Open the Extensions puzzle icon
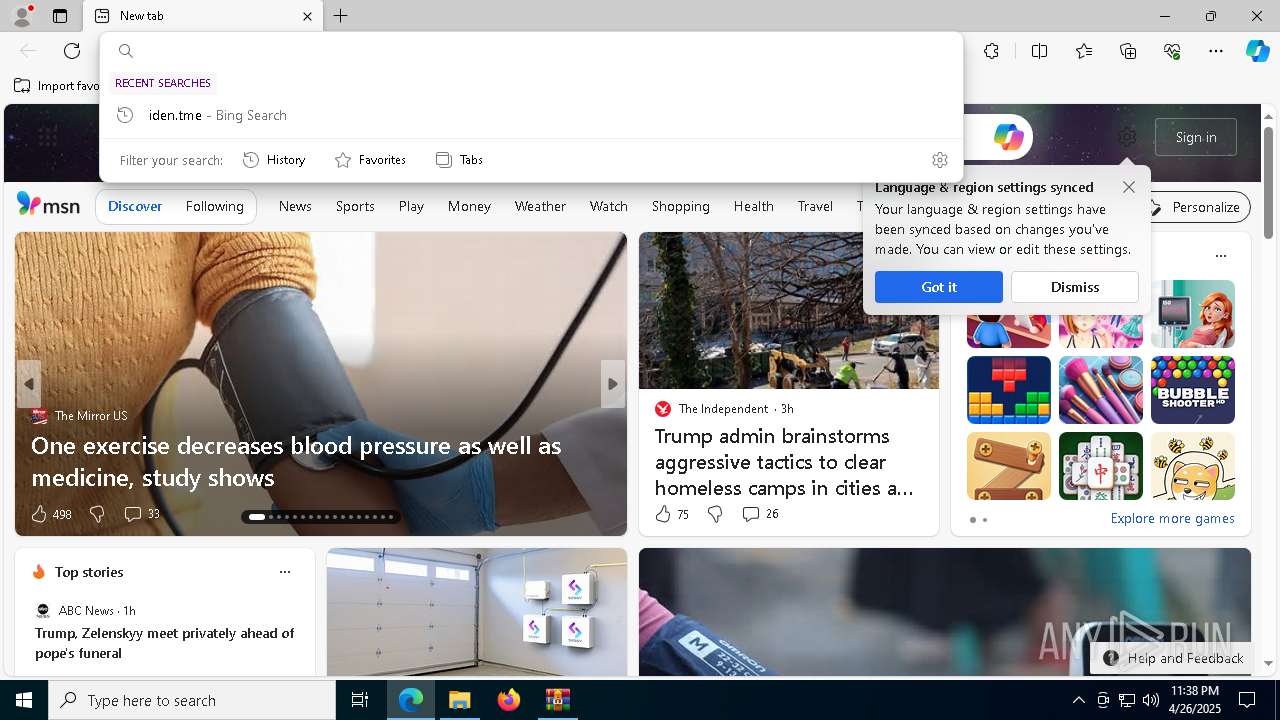 click(991, 51)
